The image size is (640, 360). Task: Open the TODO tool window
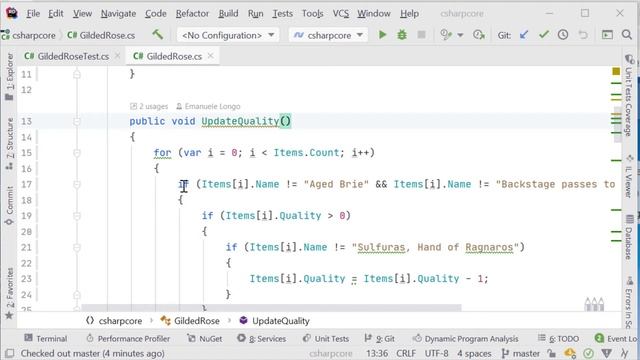tap(558, 338)
